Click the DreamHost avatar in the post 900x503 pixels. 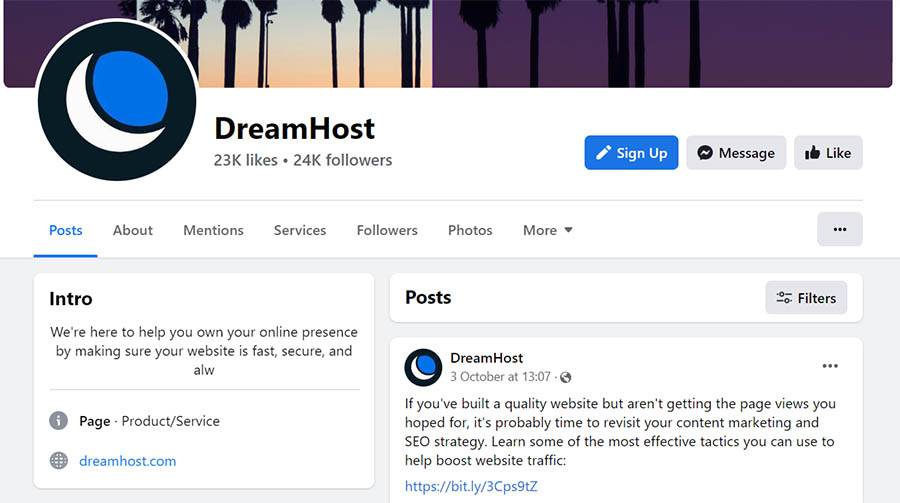[423, 367]
